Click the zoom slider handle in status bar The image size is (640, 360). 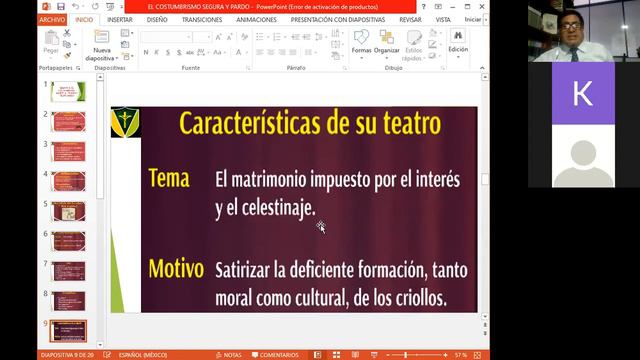point(406,355)
